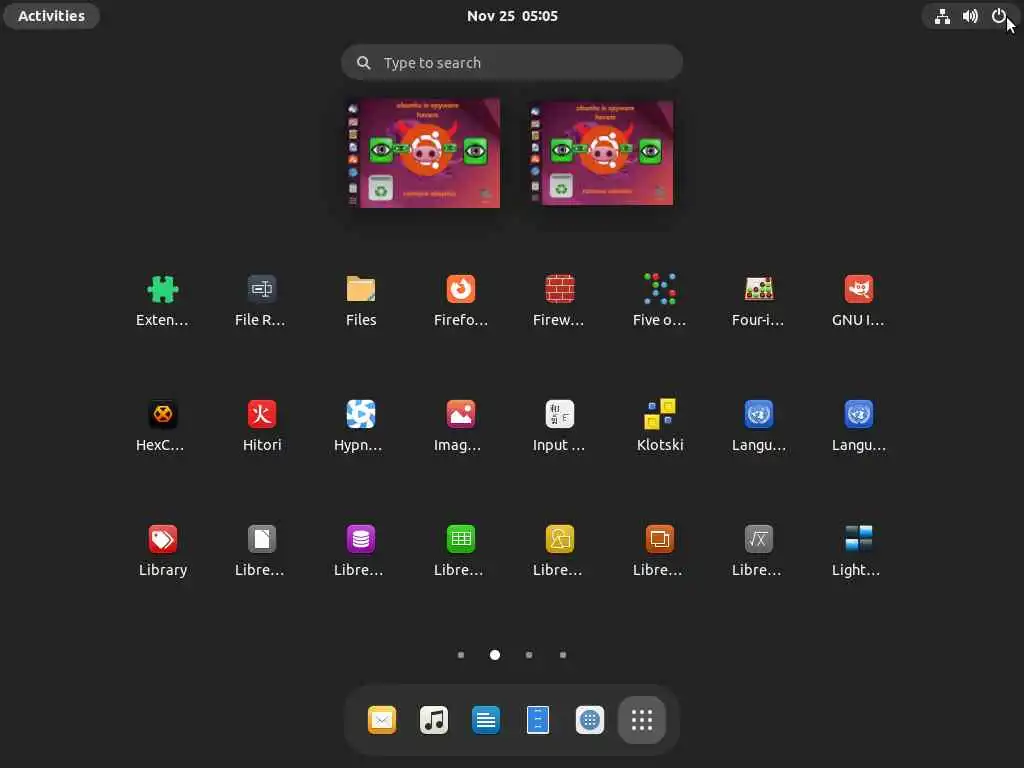Image resolution: width=1024 pixels, height=768 pixels.
Task: Open the blue text document app in dock
Action: [x=486, y=720]
